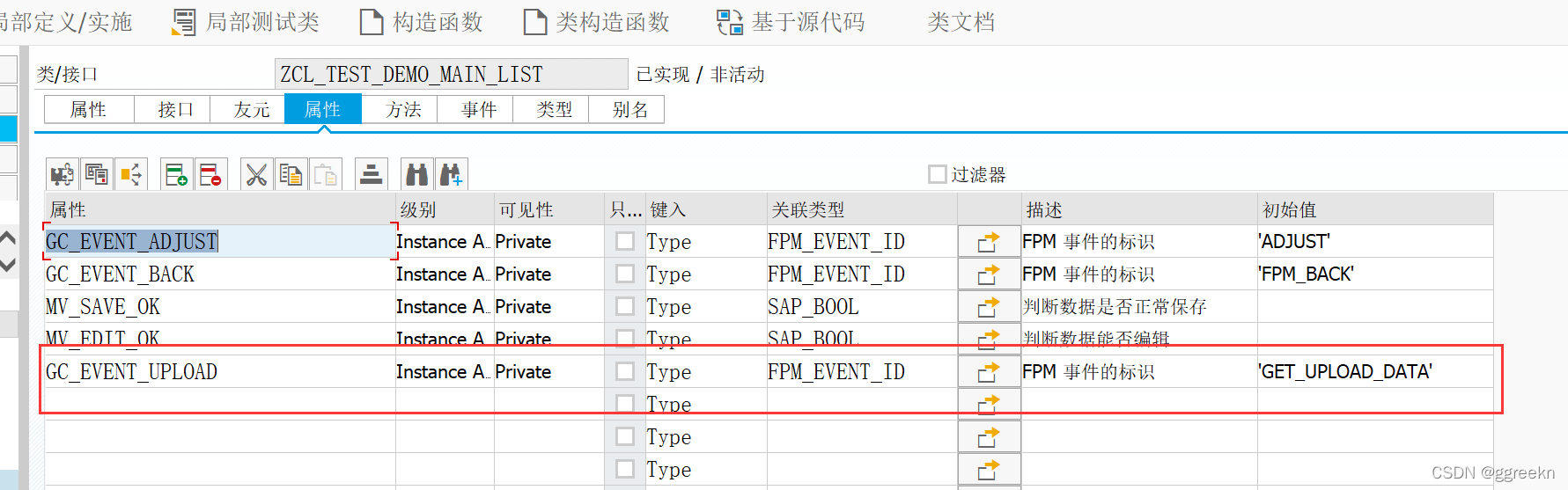Viewport: 1568px width, 490px height.
Task: Open typing method Type dropdown for GC_EVENT_BACK
Action: click(706, 274)
